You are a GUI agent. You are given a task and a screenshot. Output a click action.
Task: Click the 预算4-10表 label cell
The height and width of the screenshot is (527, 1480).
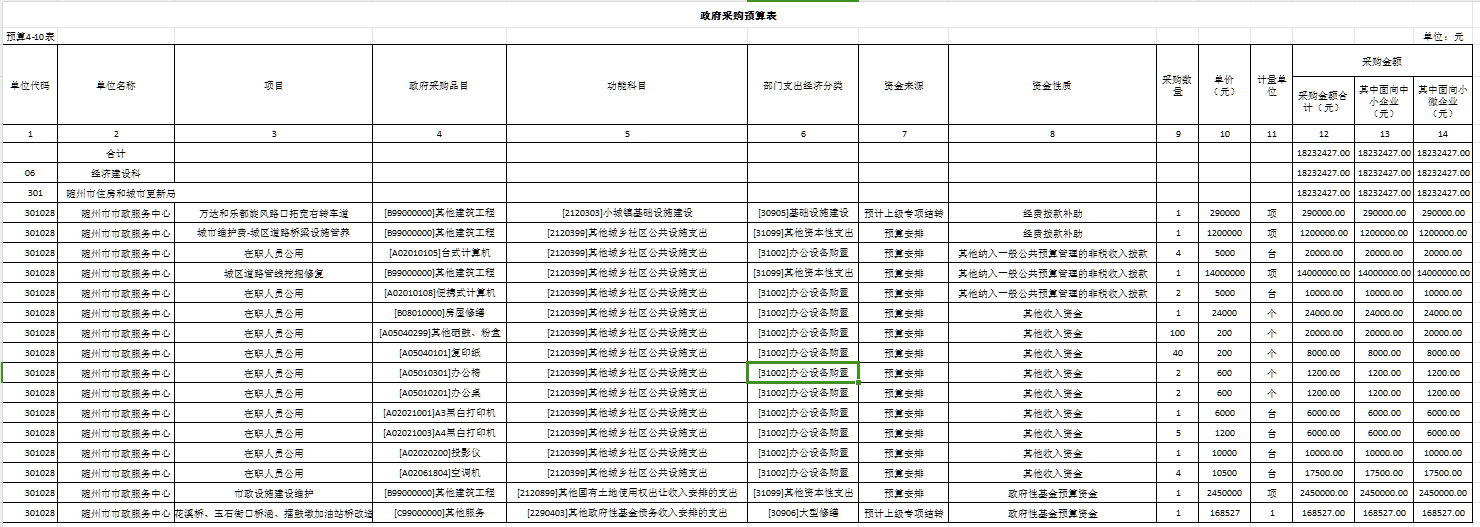click(x=30, y=36)
